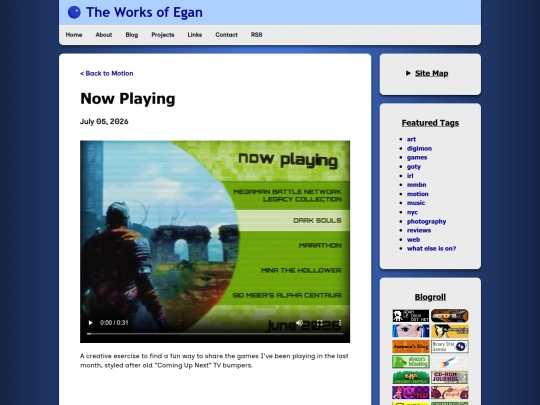
Task: Open the 'mmbn' tag link
Action: pos(416,185)
